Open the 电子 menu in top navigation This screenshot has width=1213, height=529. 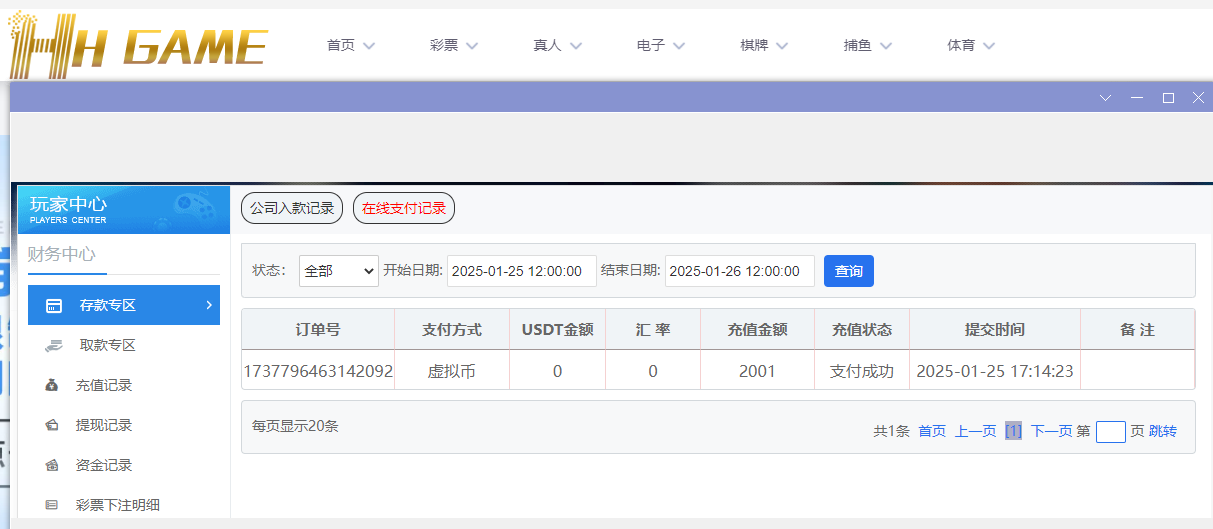[660, 45]
